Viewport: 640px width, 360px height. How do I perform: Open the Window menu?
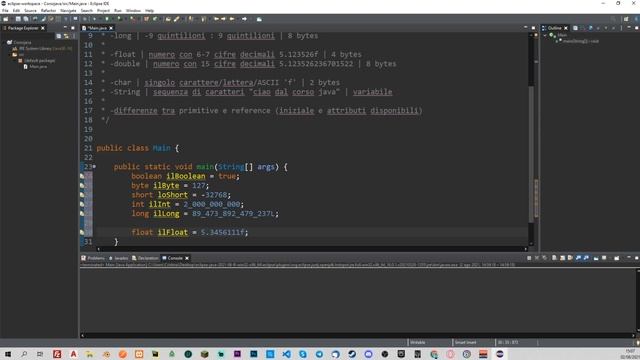tap(133, 11)
